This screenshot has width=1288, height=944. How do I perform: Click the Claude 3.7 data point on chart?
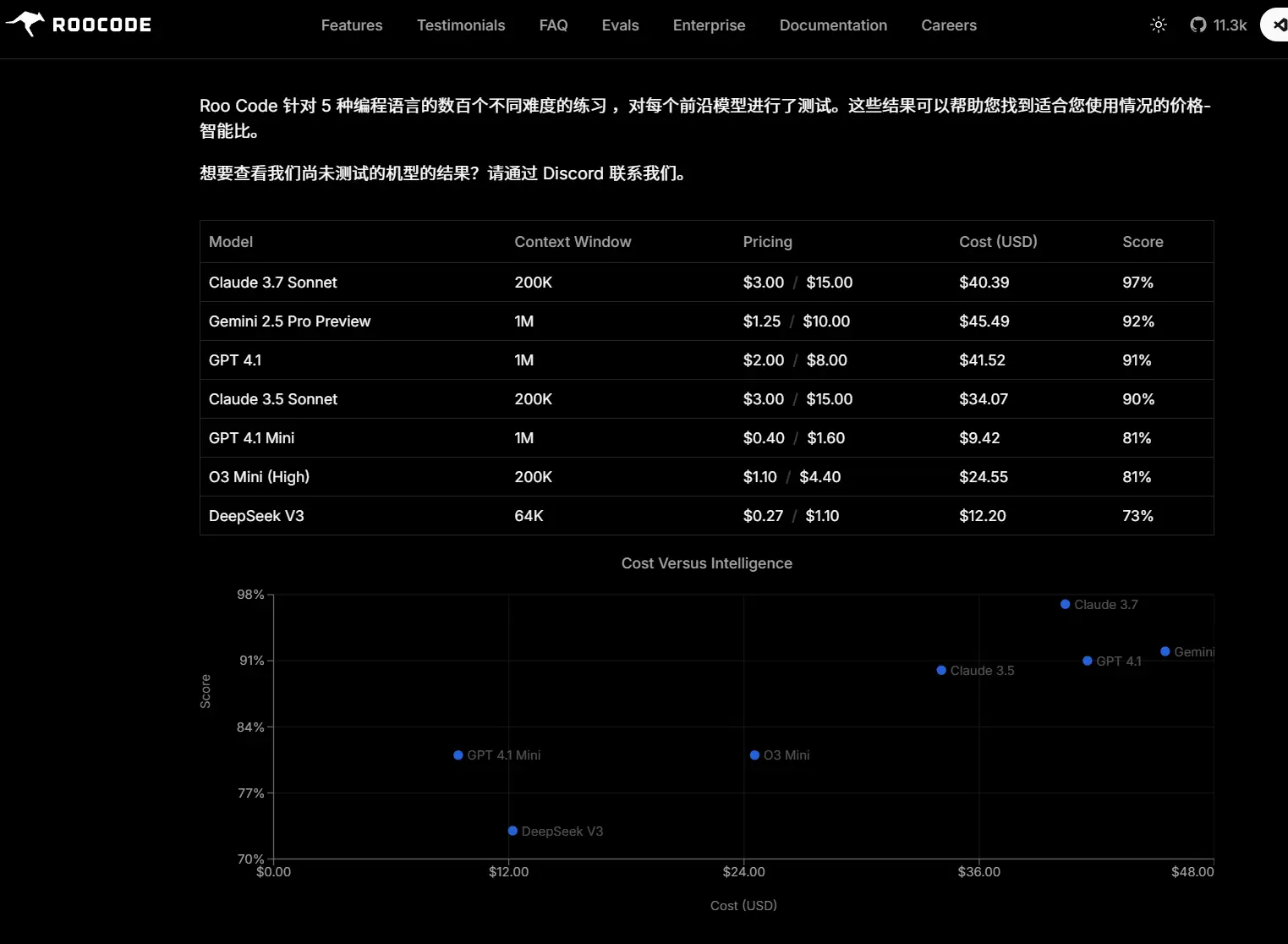[1066, 604]
